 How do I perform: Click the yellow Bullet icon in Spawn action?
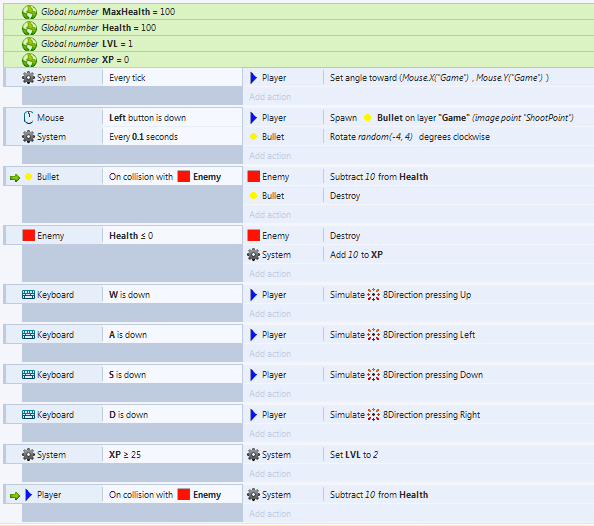367,118
